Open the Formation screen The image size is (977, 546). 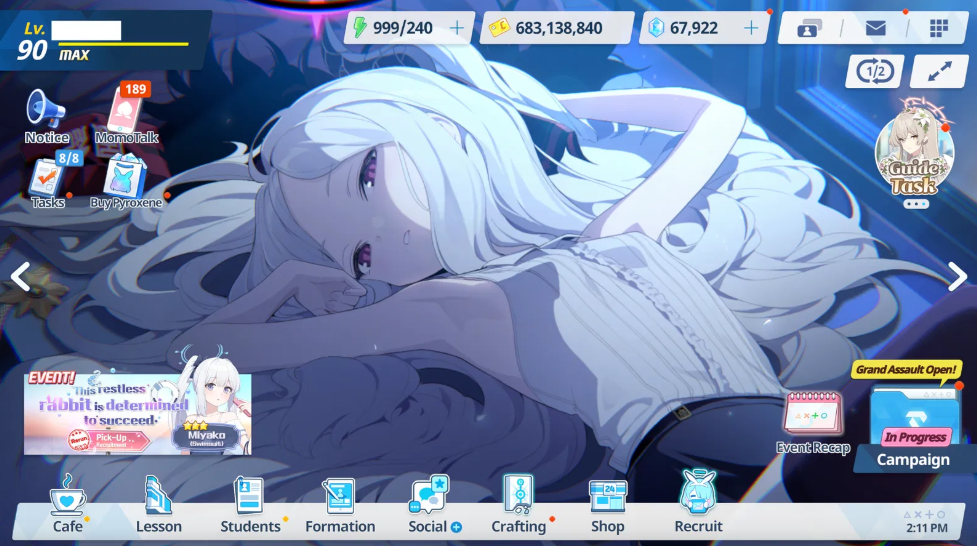tap(340, 505)
